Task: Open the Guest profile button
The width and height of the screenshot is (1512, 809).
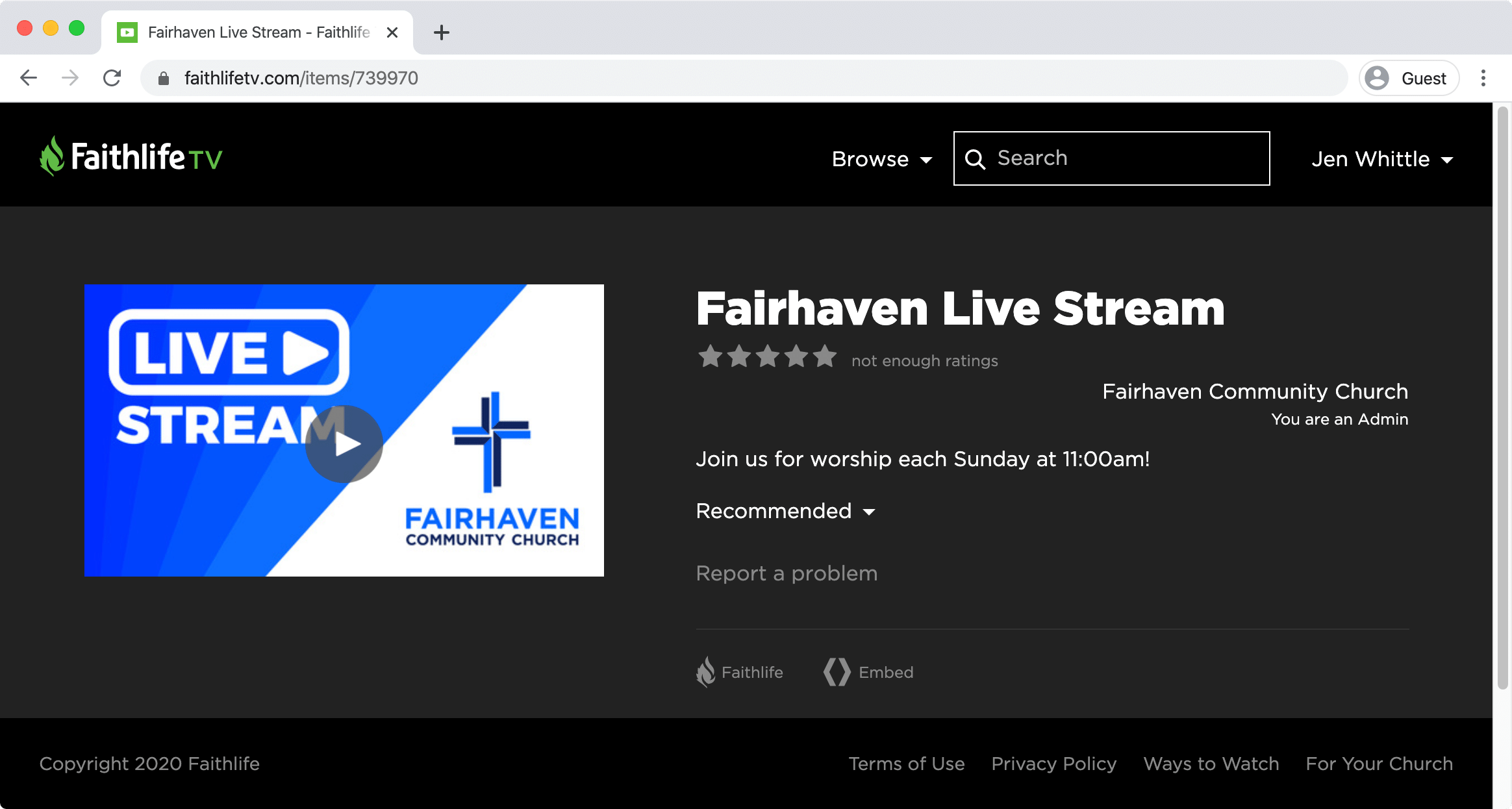Action: (1409, 78)
